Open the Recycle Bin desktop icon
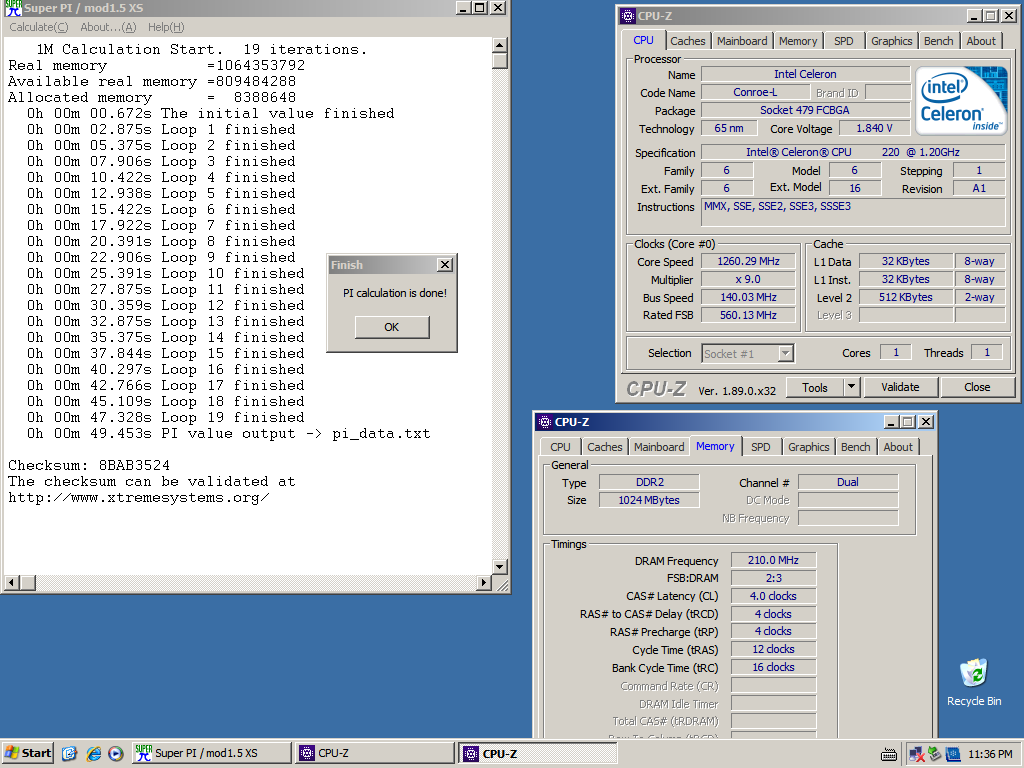The image size is (1024, 768). coord(974,682)
